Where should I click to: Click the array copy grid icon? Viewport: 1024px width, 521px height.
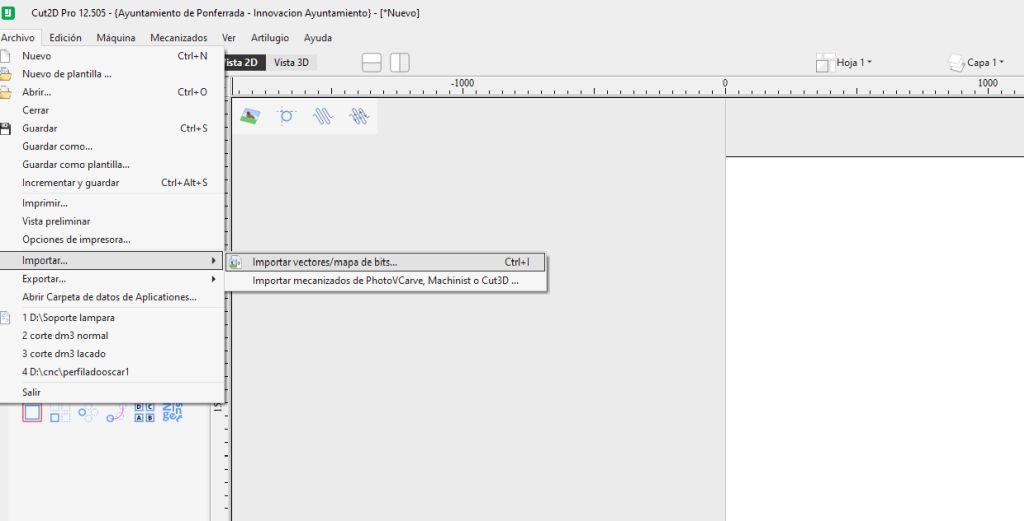click(60, 413)
